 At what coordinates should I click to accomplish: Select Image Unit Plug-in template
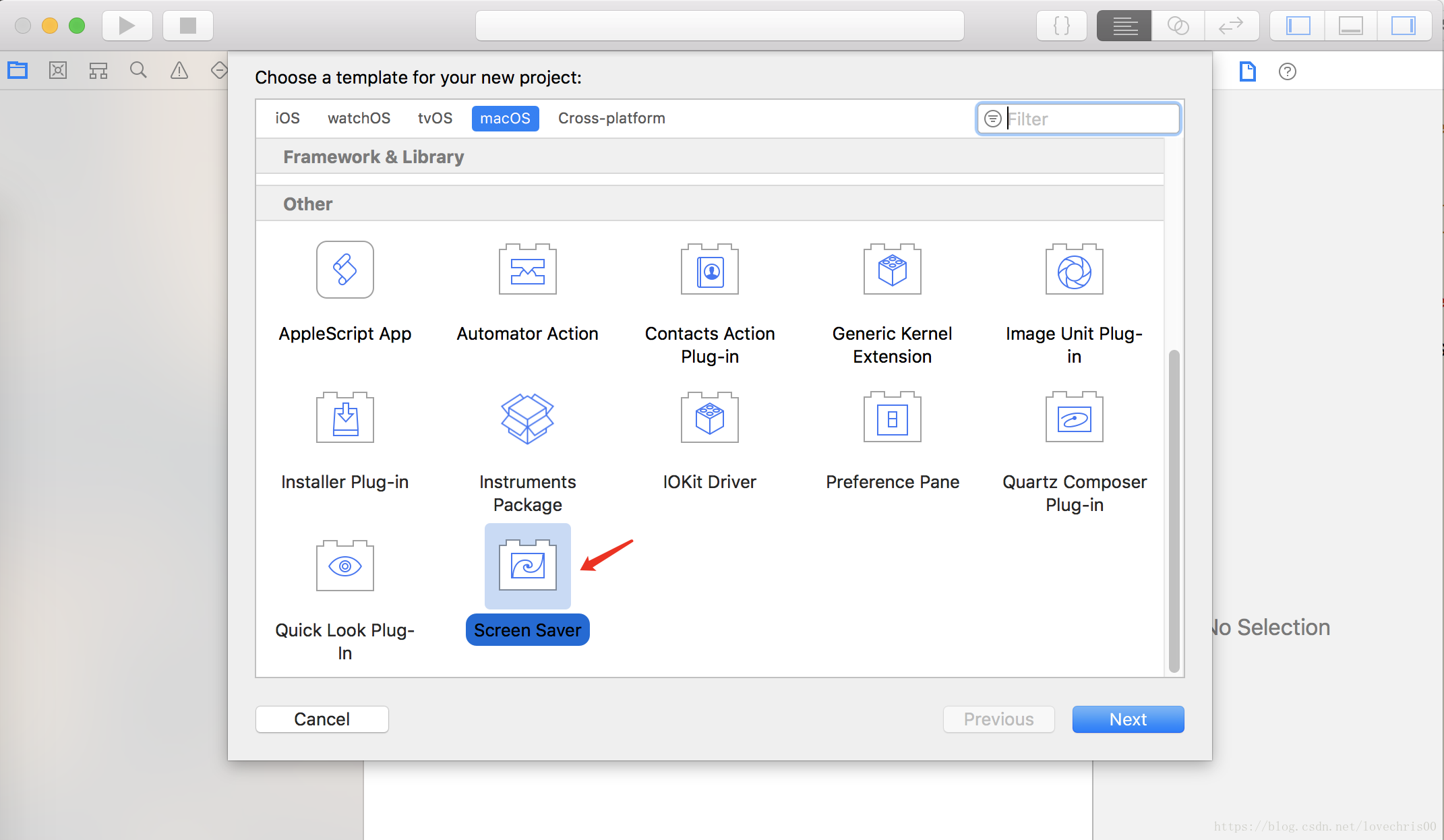point(1074,270)
